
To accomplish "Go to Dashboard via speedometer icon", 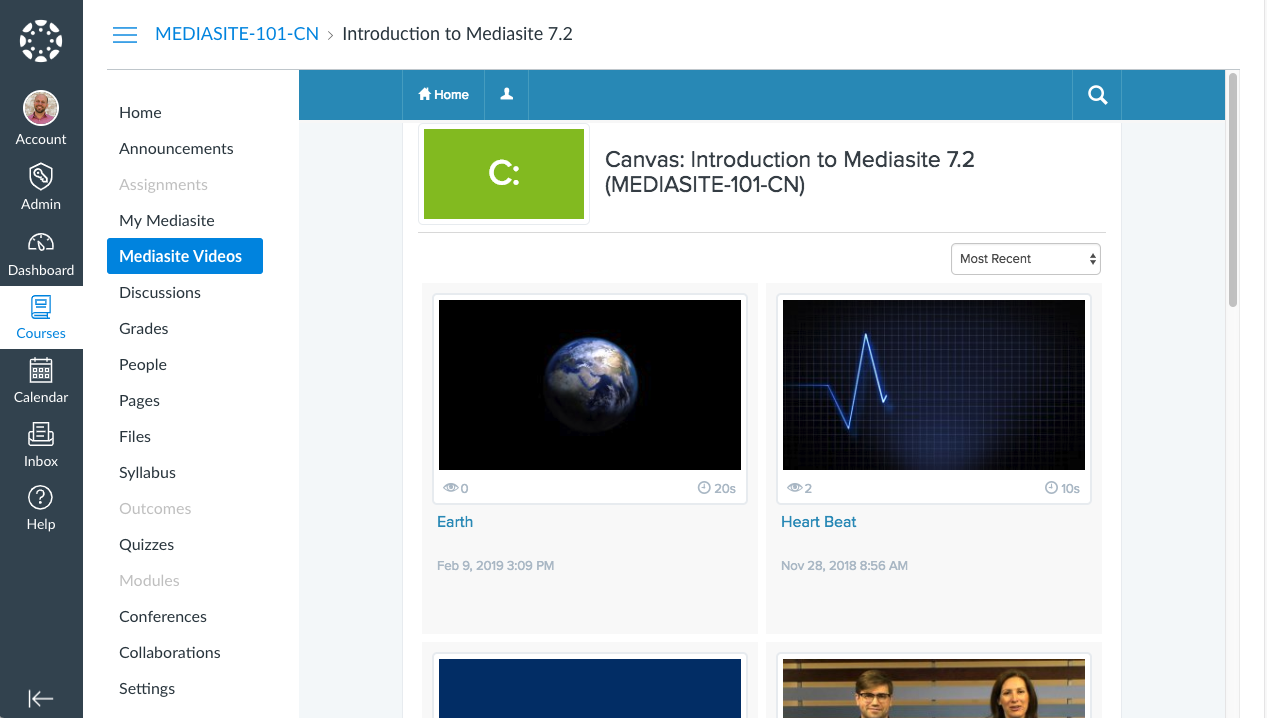I will point(41,243).
